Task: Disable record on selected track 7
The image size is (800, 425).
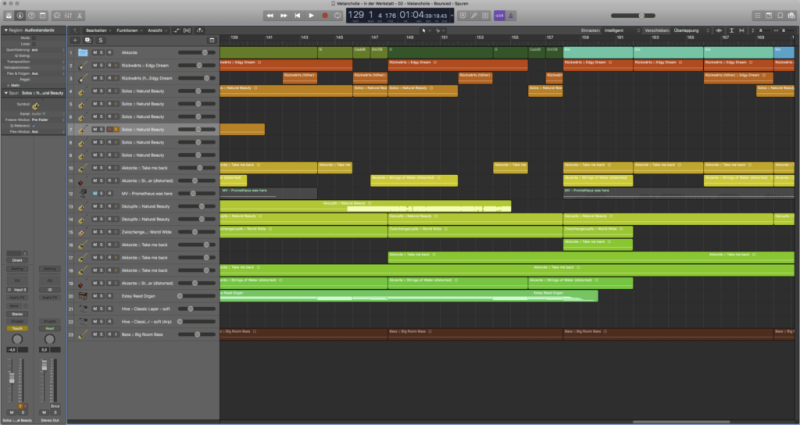Action: coord(109,130)
